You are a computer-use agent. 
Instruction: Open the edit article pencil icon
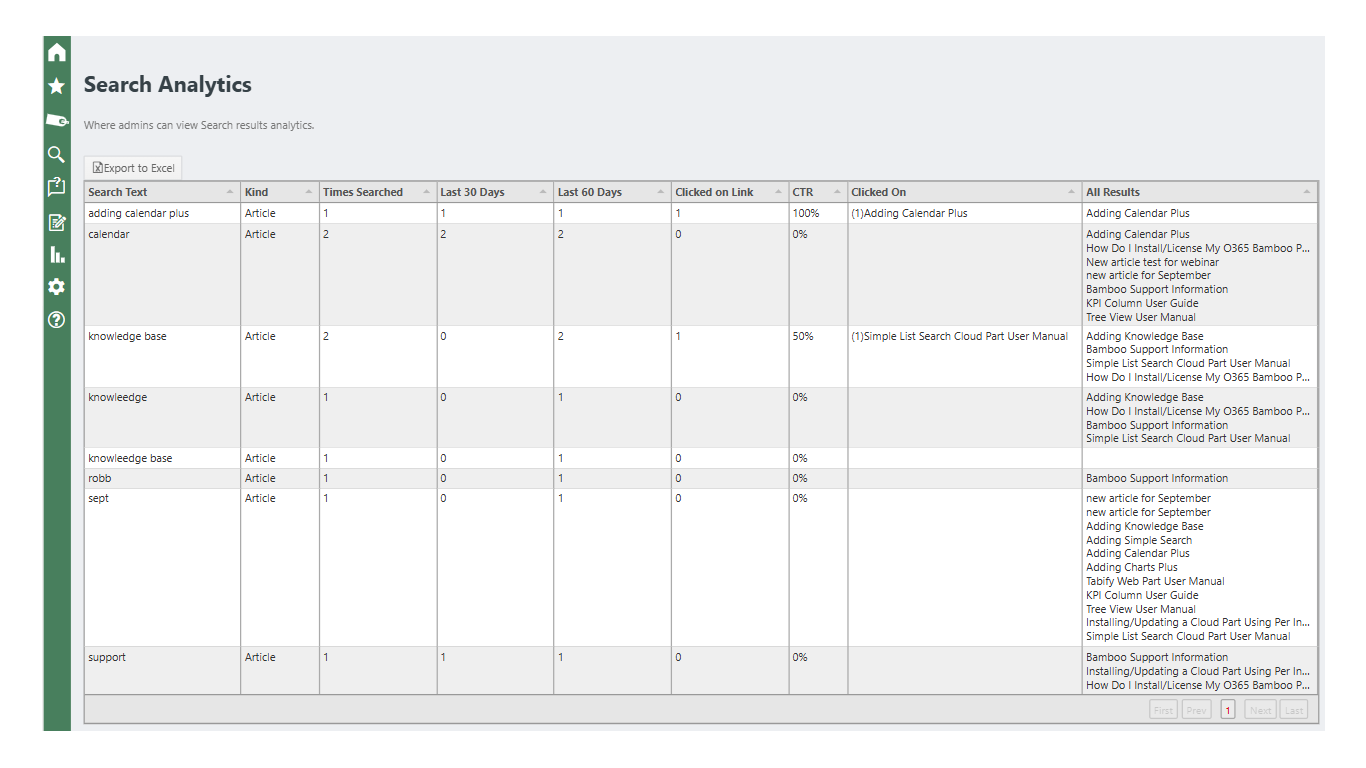click(x=56, y=222)
